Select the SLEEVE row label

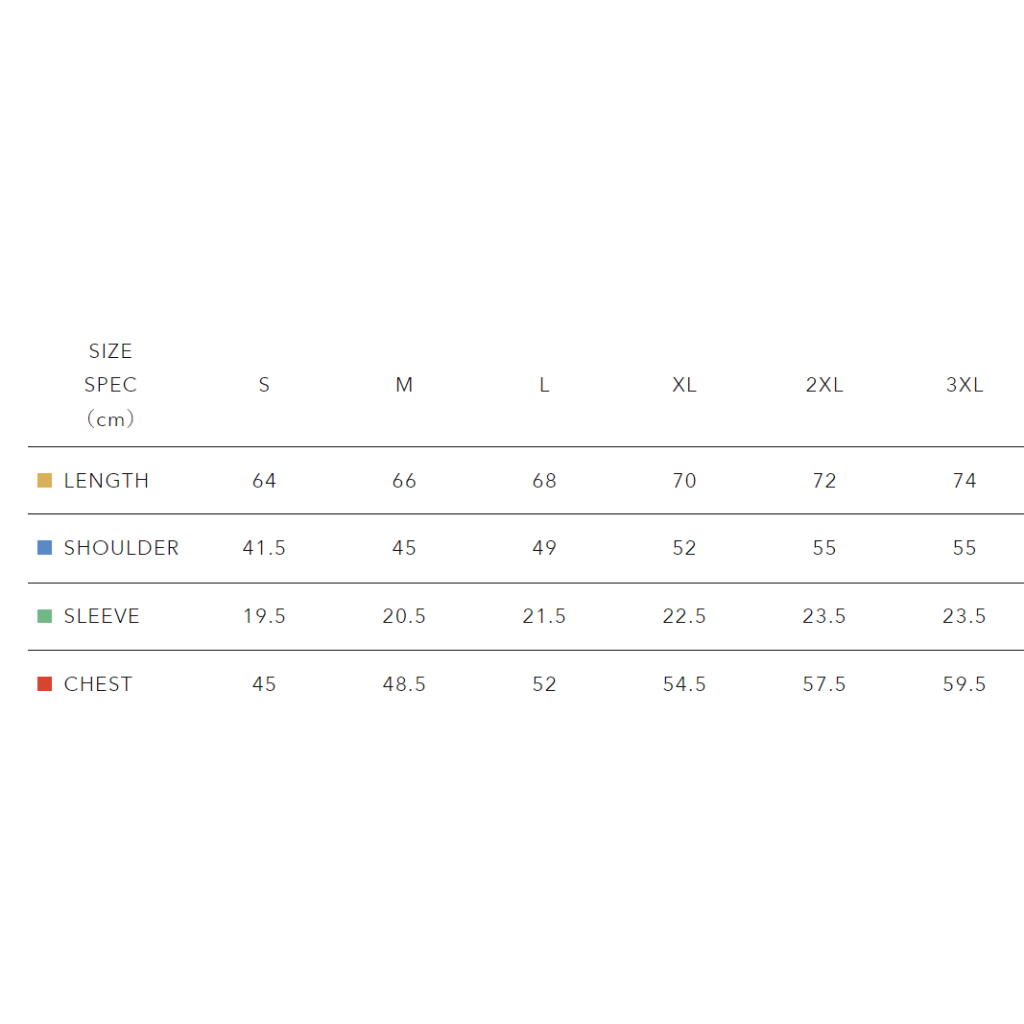coord(101,616)
